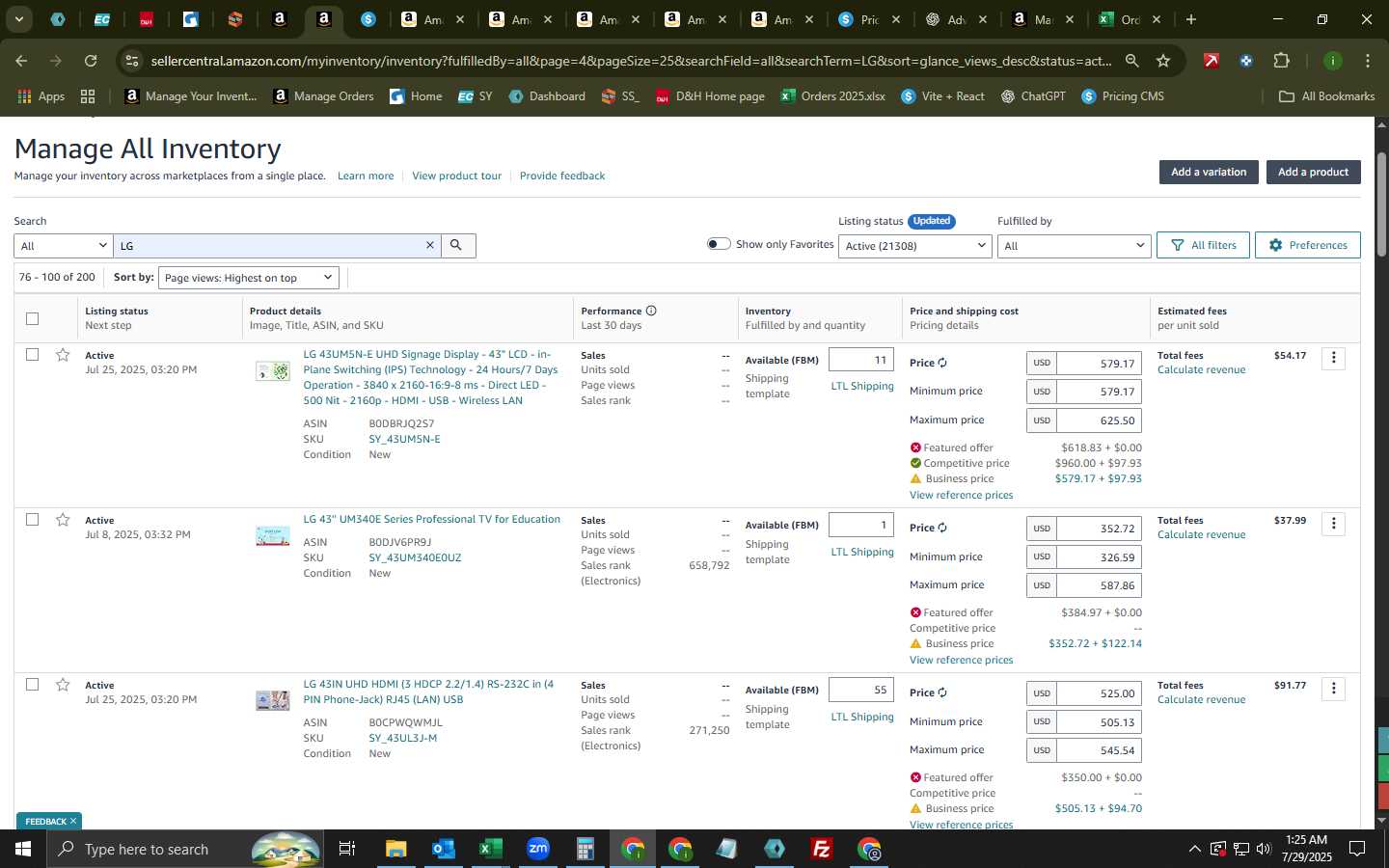1389x868 pixels.
Task: Click the page vertical scrollbar thumb
Action: pyautogui.click(x=1381, y=203)
